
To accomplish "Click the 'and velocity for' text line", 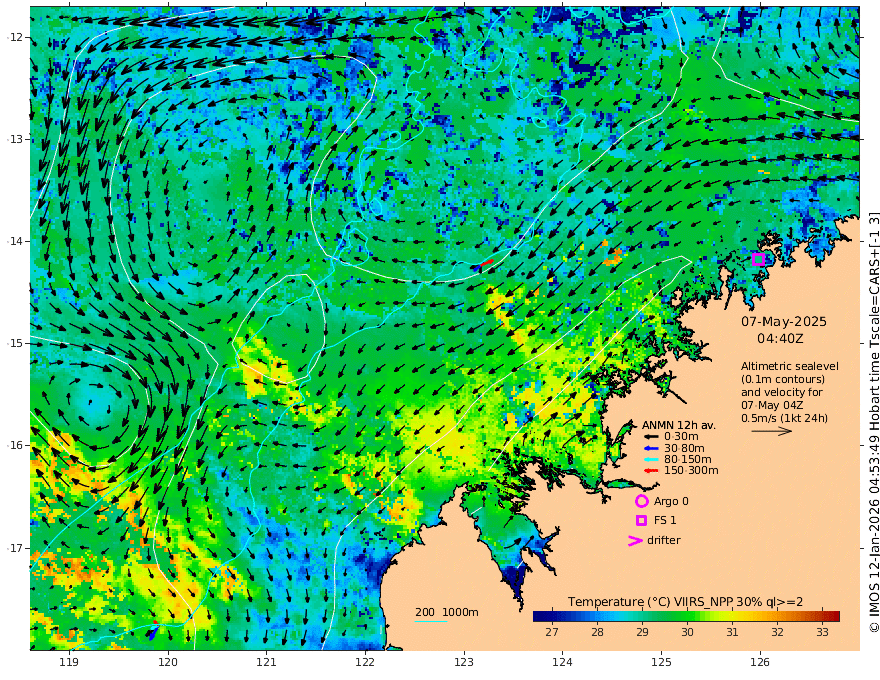I will (x=782, y=392).
